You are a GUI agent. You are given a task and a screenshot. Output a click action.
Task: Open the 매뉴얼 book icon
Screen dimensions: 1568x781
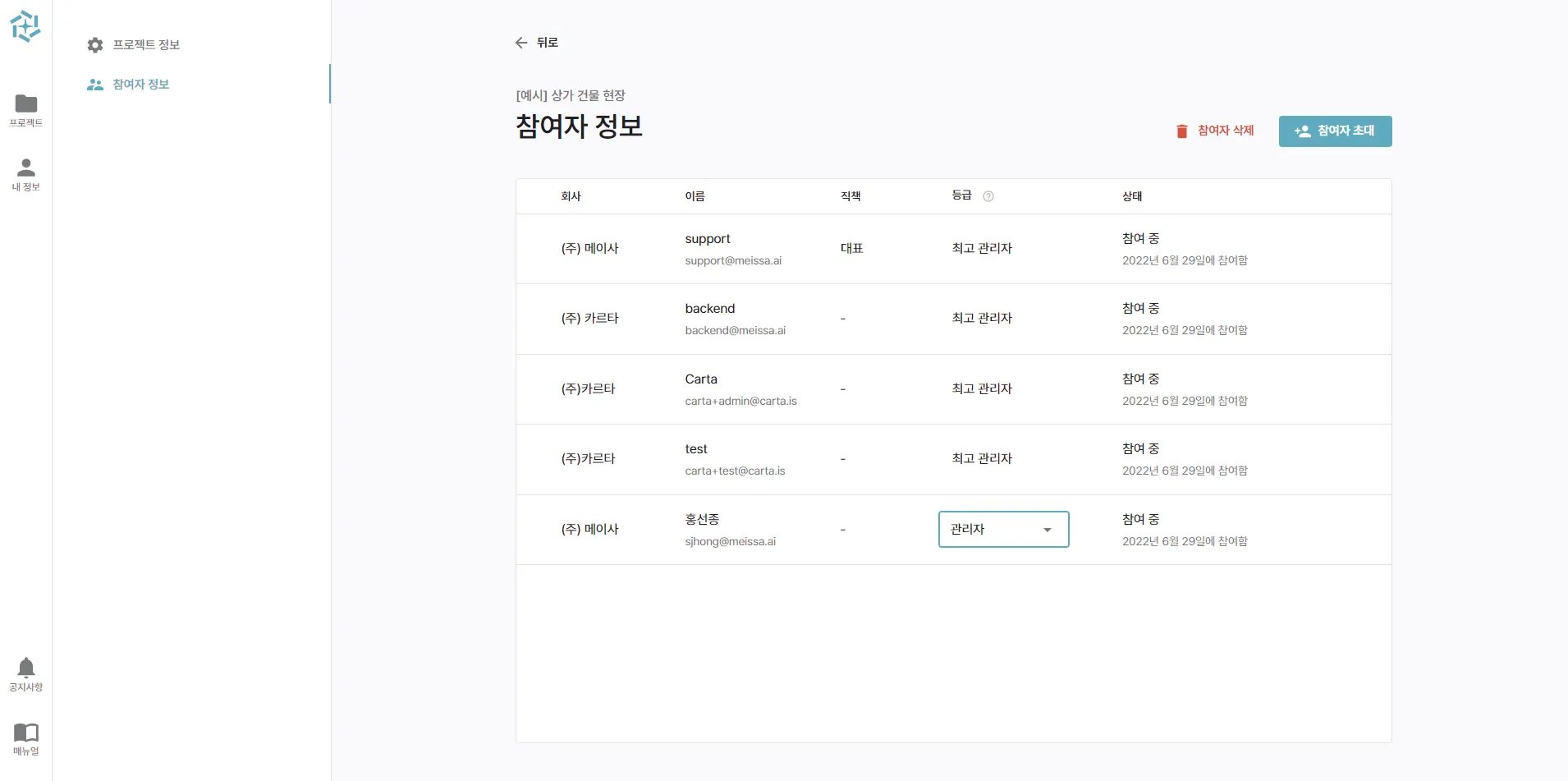(x=26, y=732)
